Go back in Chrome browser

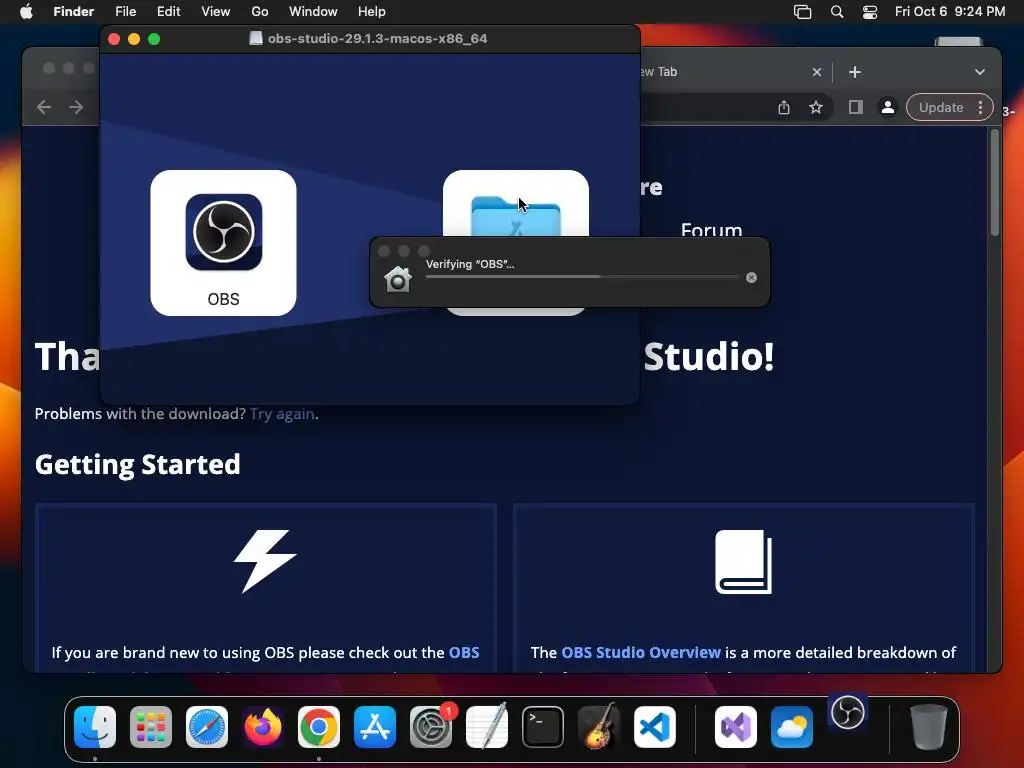(x=44, y=107)
